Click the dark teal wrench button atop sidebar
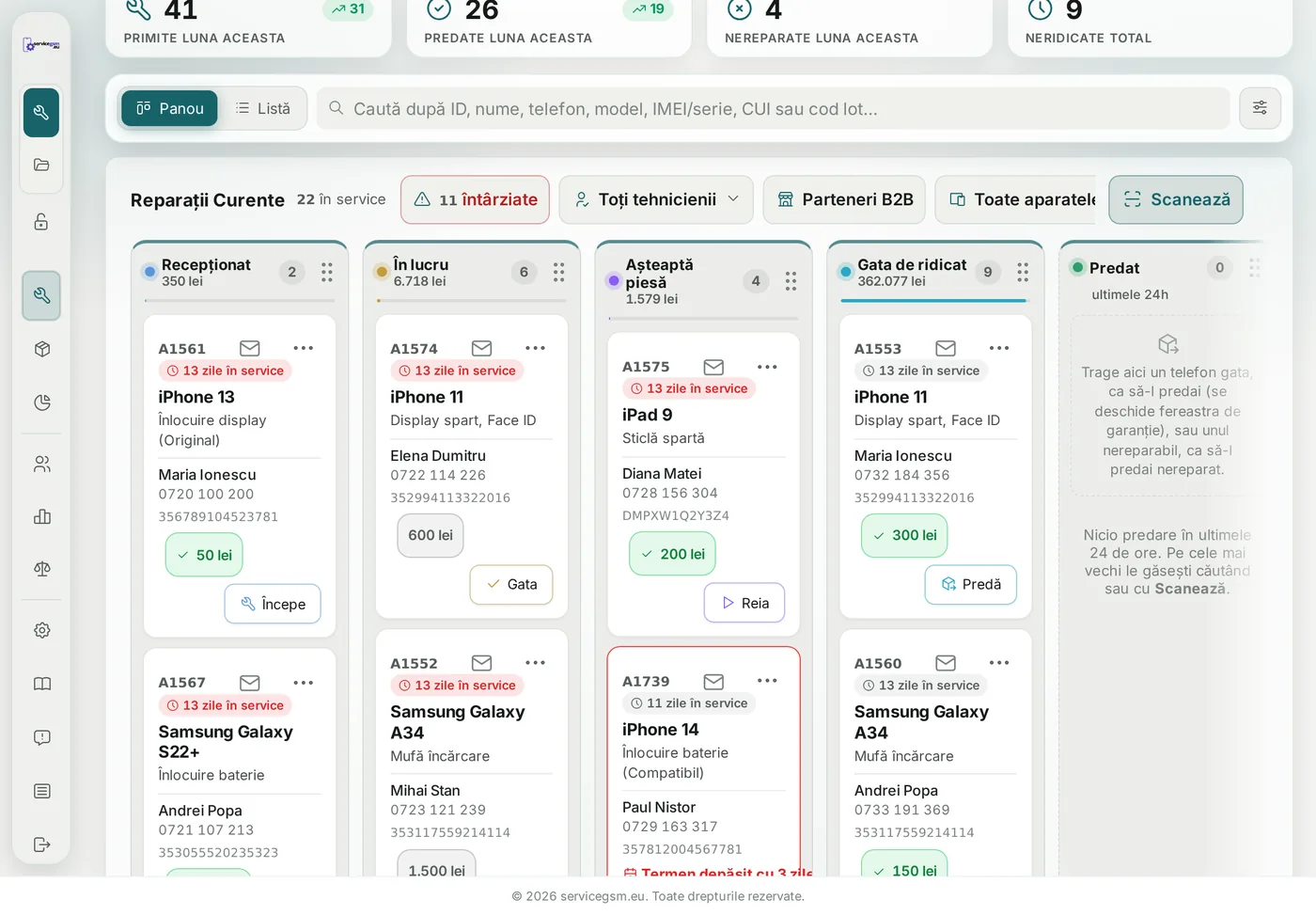 pos(41,113)
